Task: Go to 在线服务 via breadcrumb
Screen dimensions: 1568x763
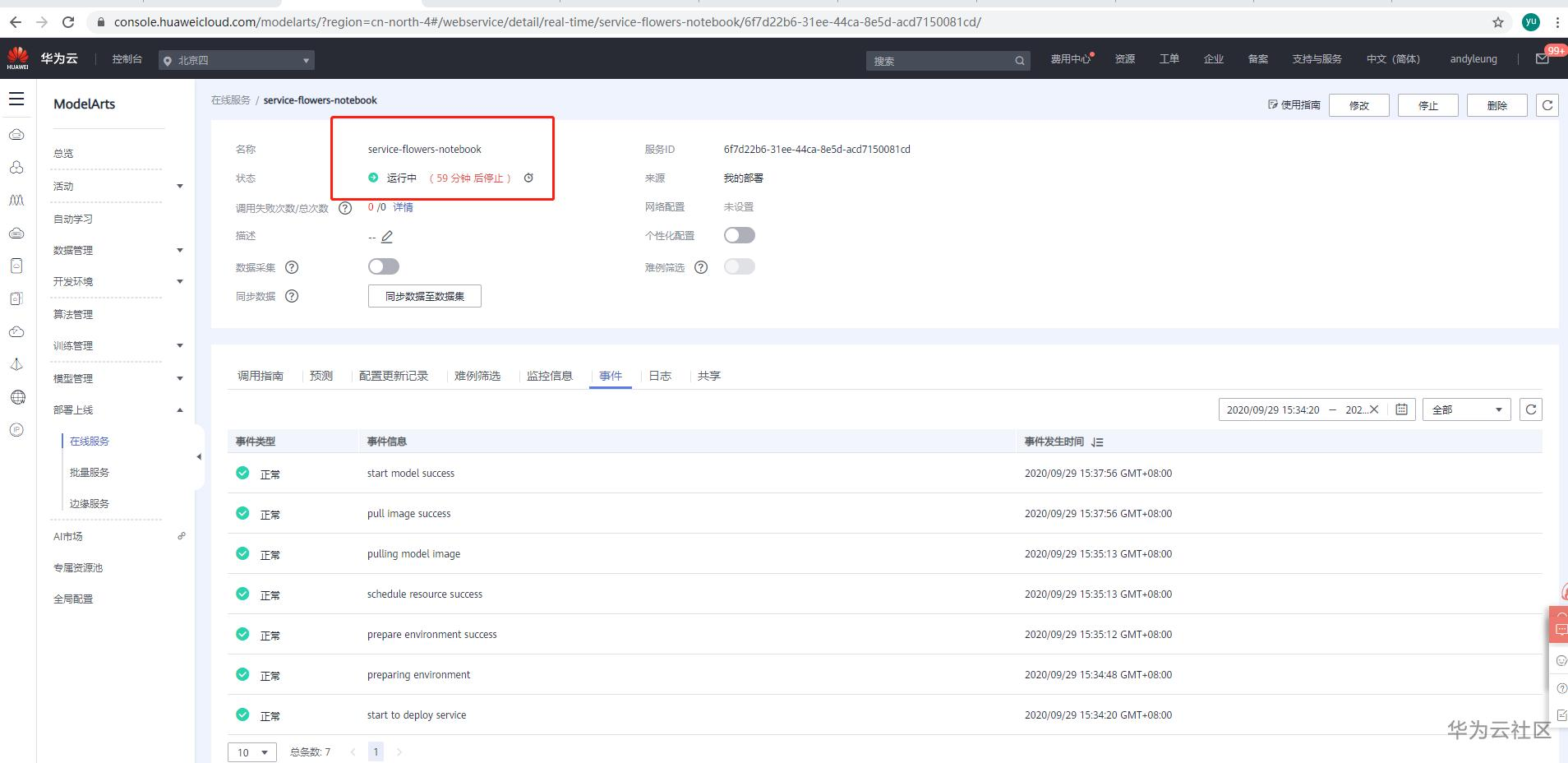Action: coord(231,100)
